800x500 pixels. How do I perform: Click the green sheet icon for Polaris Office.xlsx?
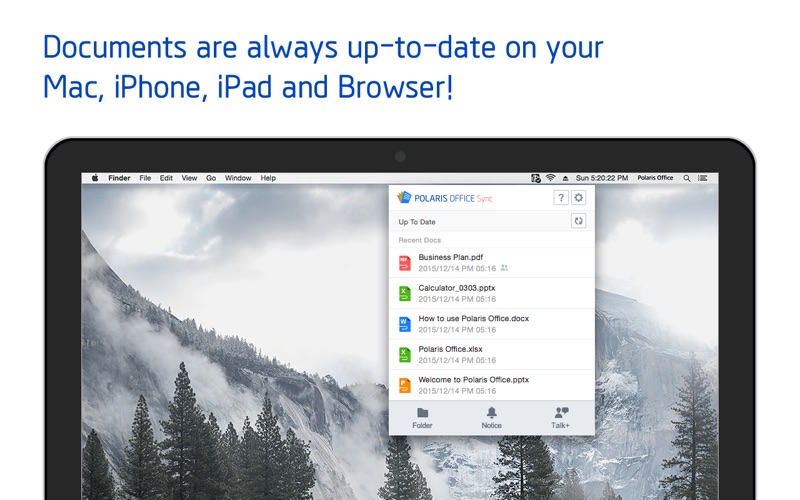[405, 355]
